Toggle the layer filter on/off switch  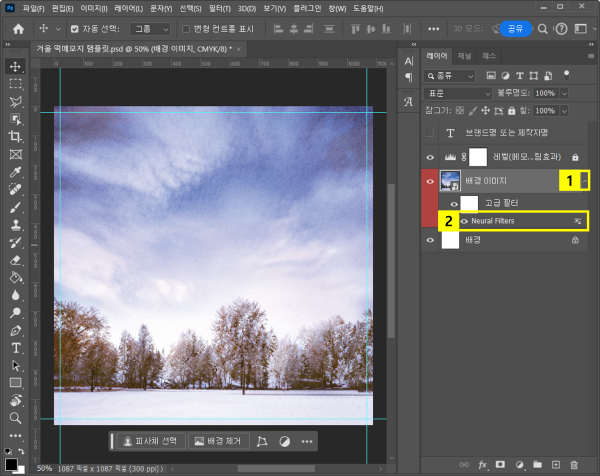[566, 75]
